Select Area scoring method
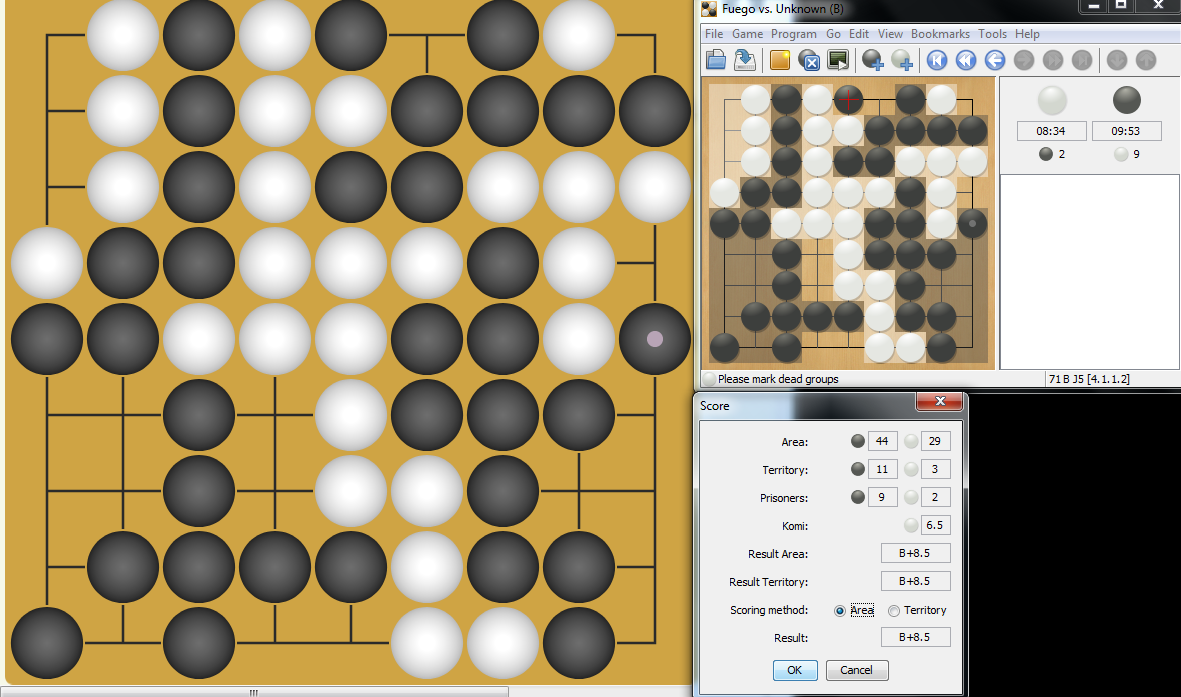The height and width of the screenshot is (697, 1181). tap(854, 610)
